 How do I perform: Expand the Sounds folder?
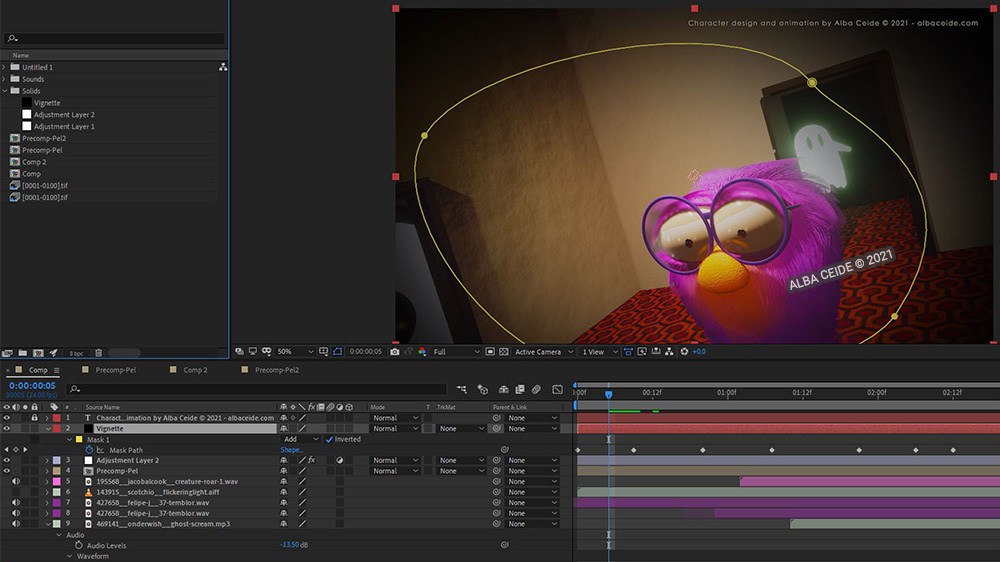point(5,79)
